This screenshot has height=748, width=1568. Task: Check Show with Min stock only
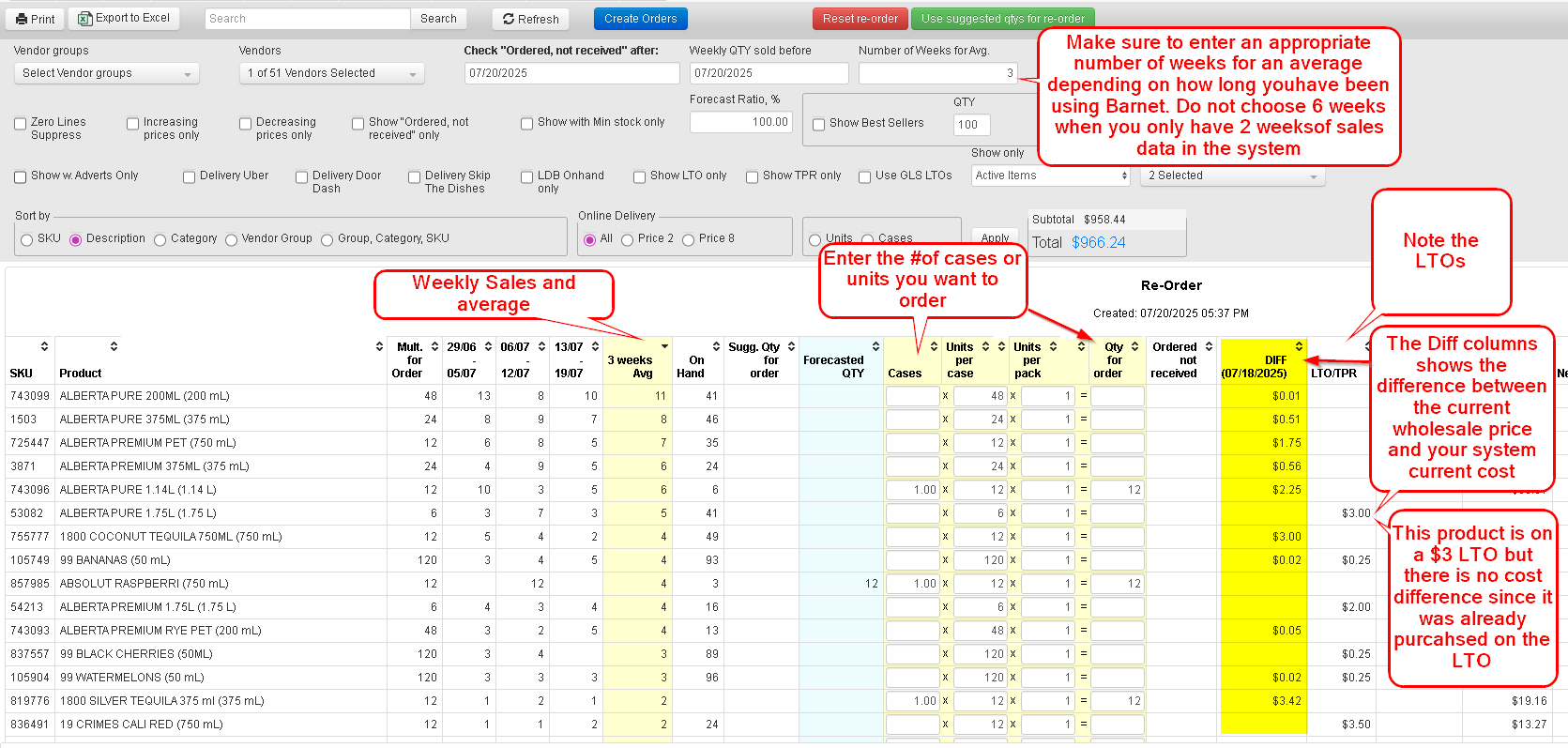(x=526, y=123)
